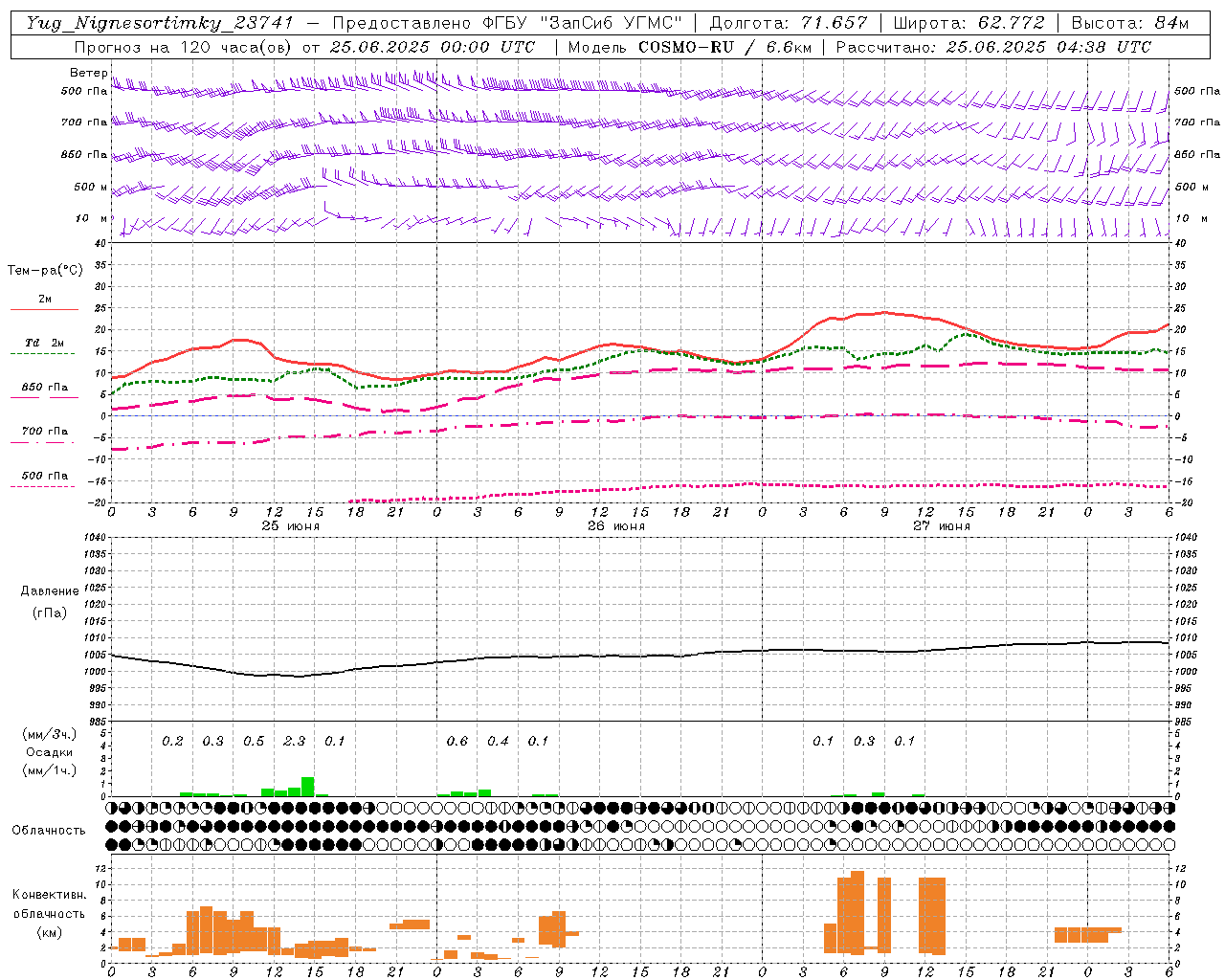
Task: Click the Широта: 62.772 header field
Action: (x=969, y=23)
